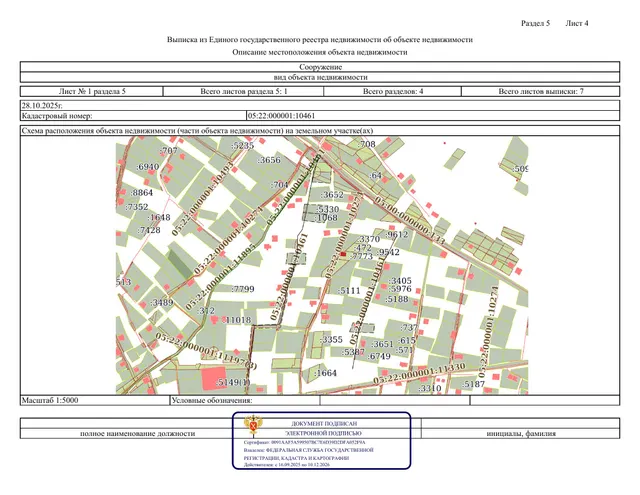Click map parcel label ':3370'
This screenshot has width=640, height=495.
[368, 239]
